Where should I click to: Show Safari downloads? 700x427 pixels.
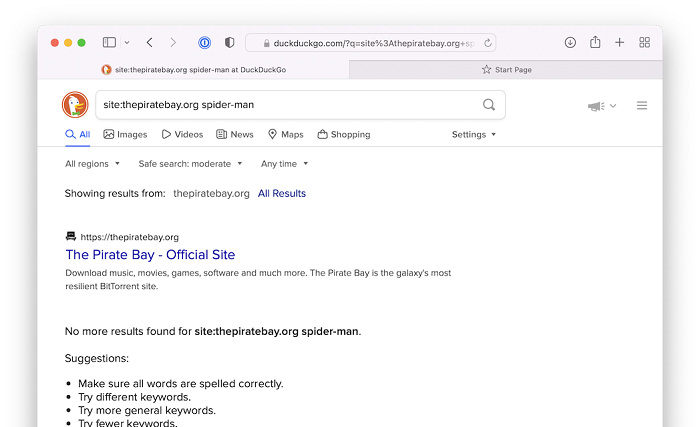tap(570, 43)
